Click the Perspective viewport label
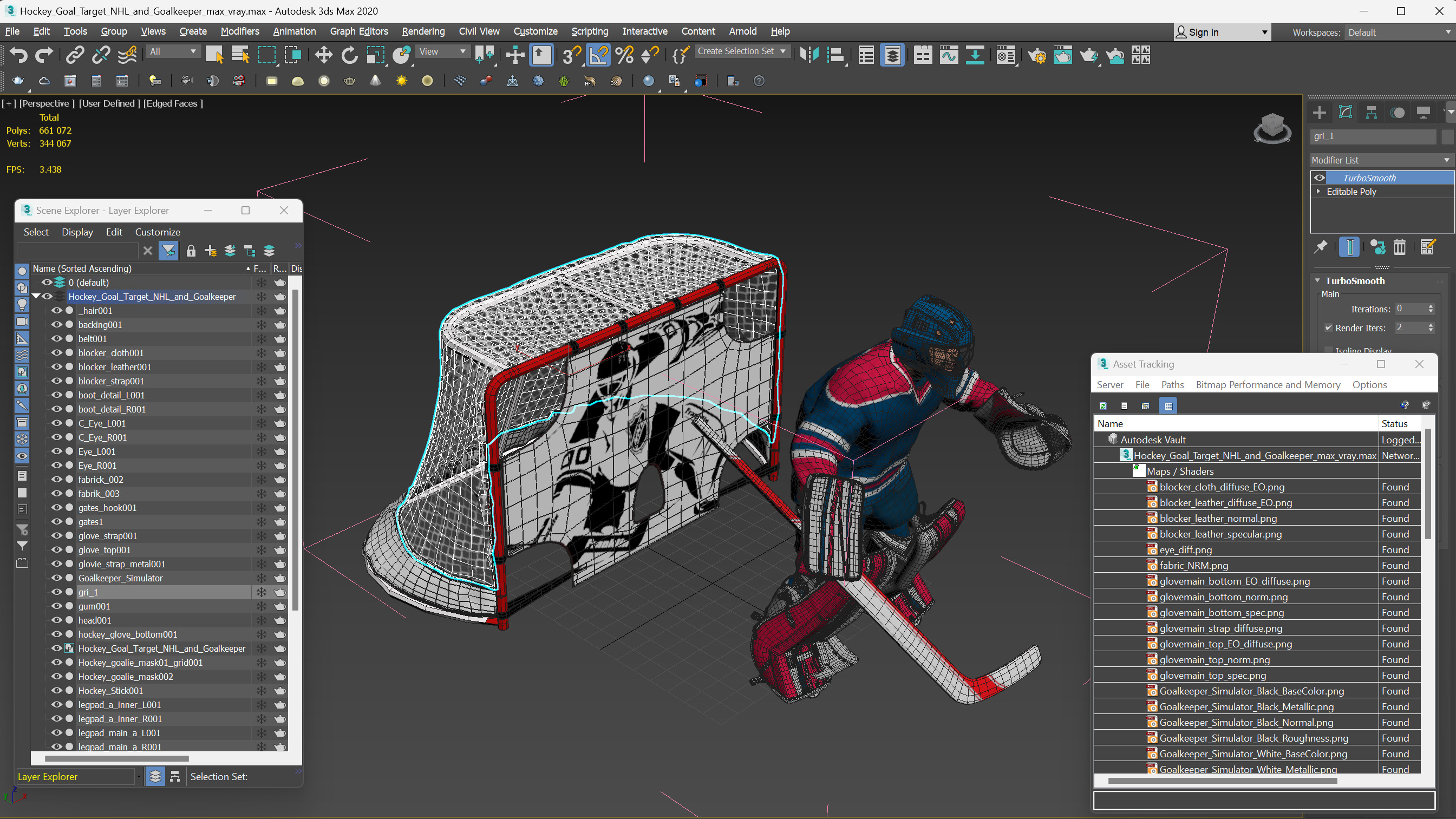This screenshot has width=1456, height=819. click(47, 103)
